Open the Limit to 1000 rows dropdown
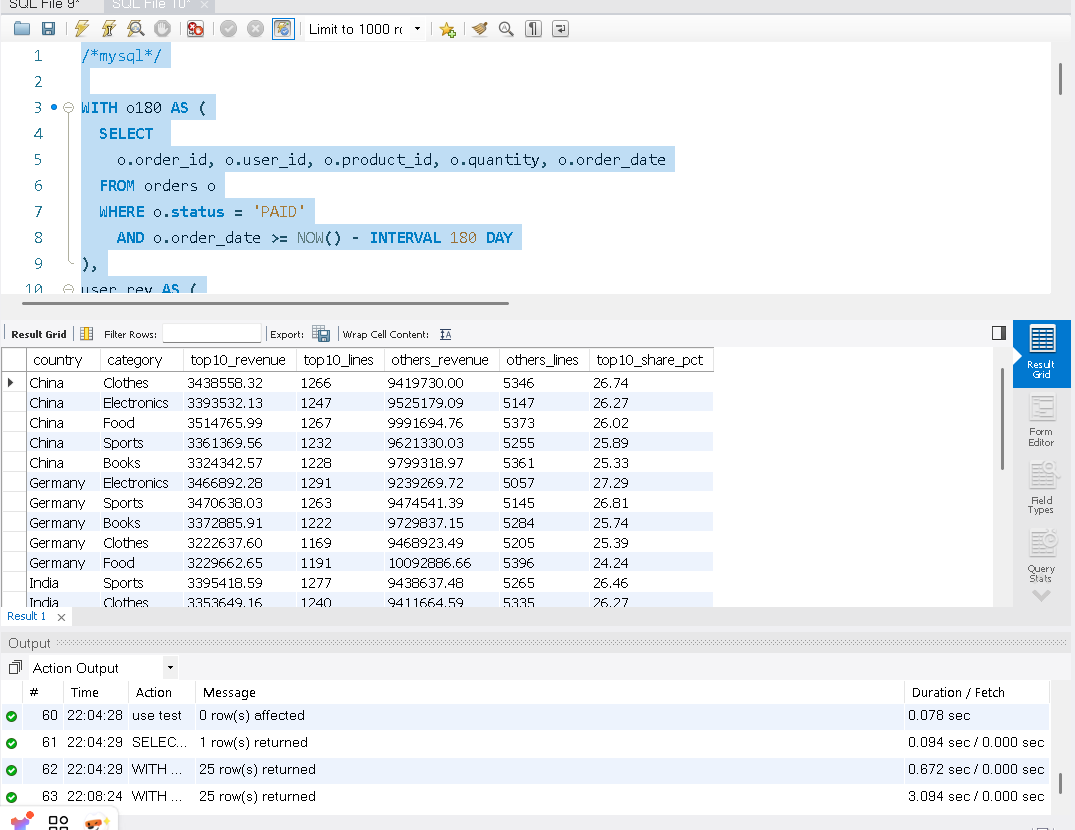The width and height of the screenshot is (1075, 830). click(x=417, y=29)
